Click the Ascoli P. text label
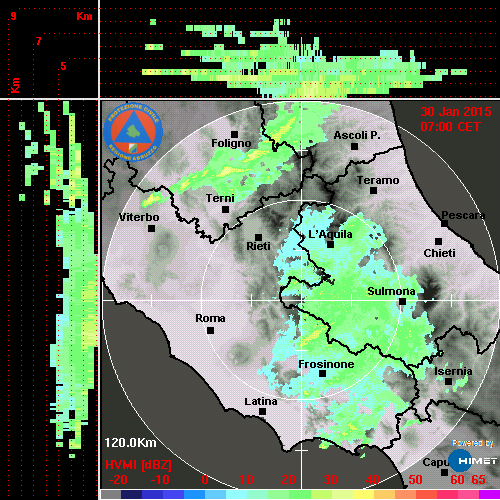Image resolution: width=500 pixels, height=500 pixels. point(357,135)
